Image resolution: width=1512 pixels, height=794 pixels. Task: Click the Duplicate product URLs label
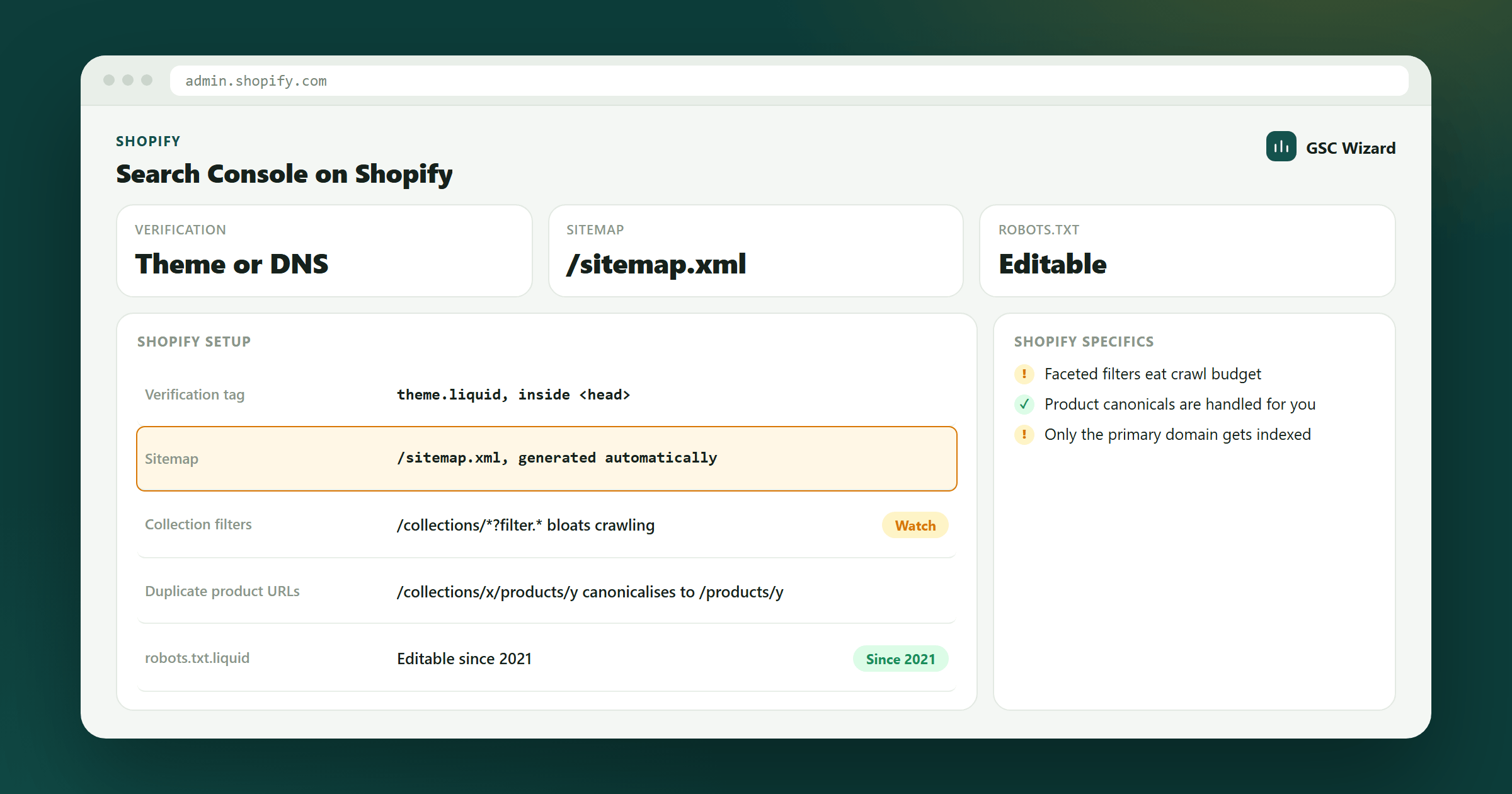222,591
